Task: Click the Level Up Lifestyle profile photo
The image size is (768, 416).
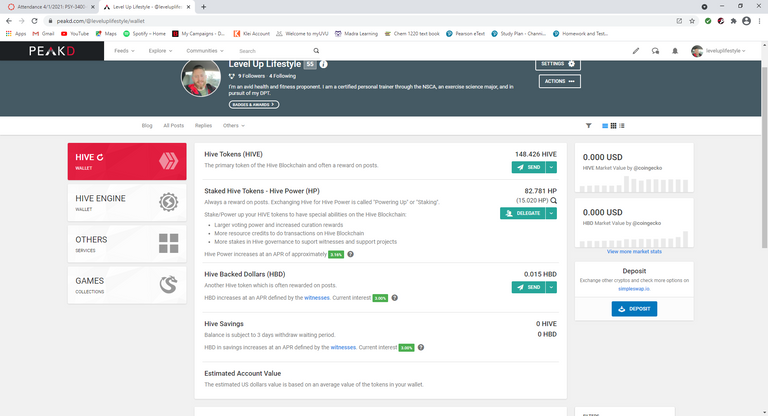Action: [x=201, y=77]
